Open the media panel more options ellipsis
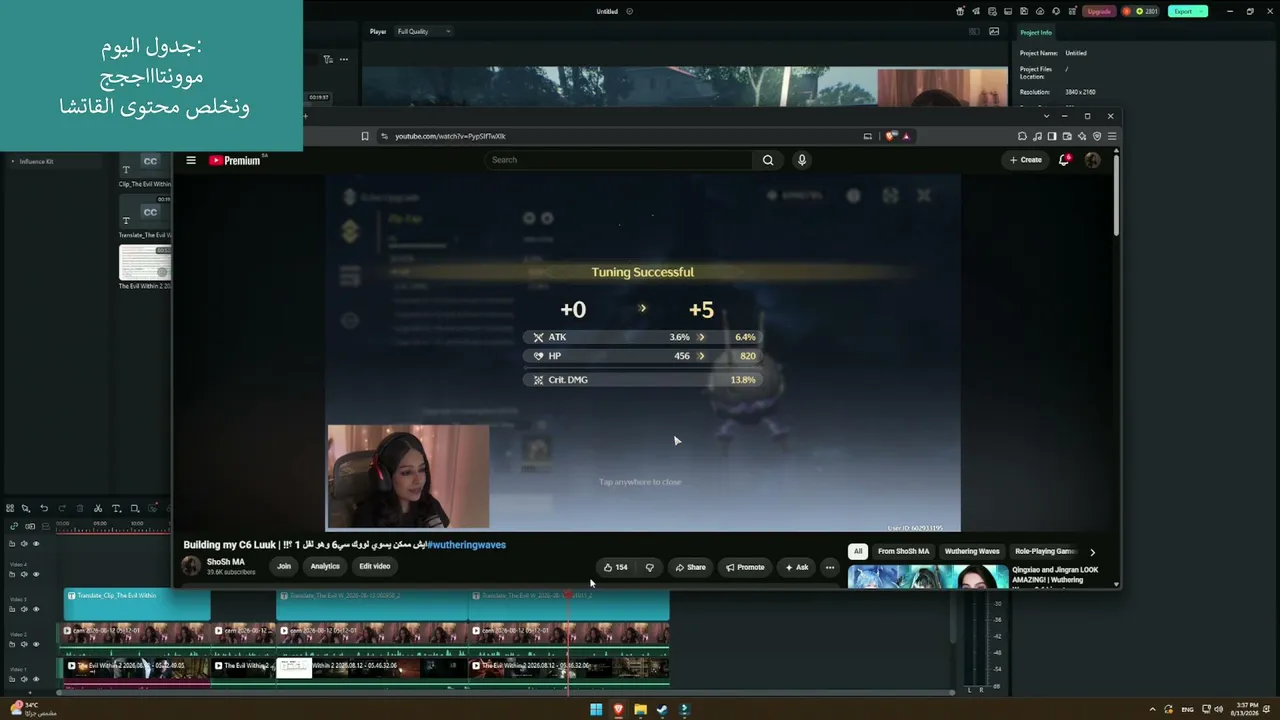This screenshot has height=720, width=1280. pos(344,59)
